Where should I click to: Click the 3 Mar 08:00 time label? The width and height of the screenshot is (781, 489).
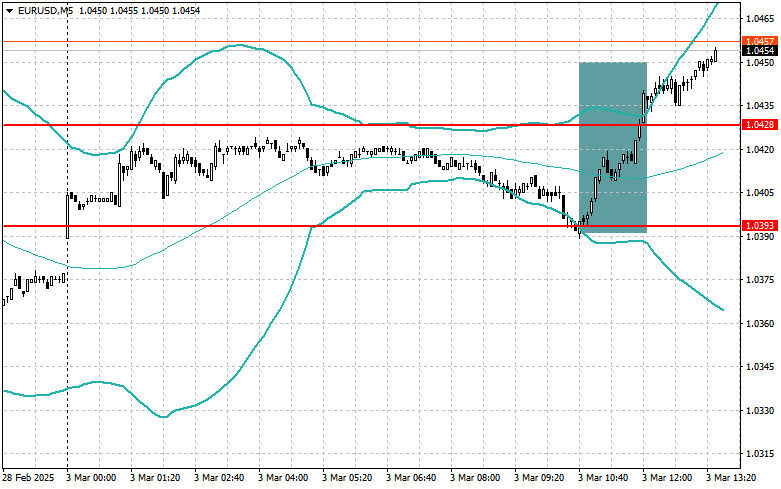coord(476,479)
